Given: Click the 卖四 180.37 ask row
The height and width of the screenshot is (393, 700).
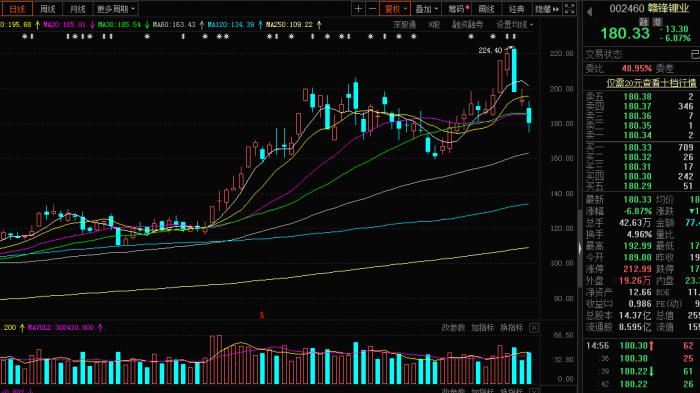Looking at the screenshot, I should click(641, 106).
